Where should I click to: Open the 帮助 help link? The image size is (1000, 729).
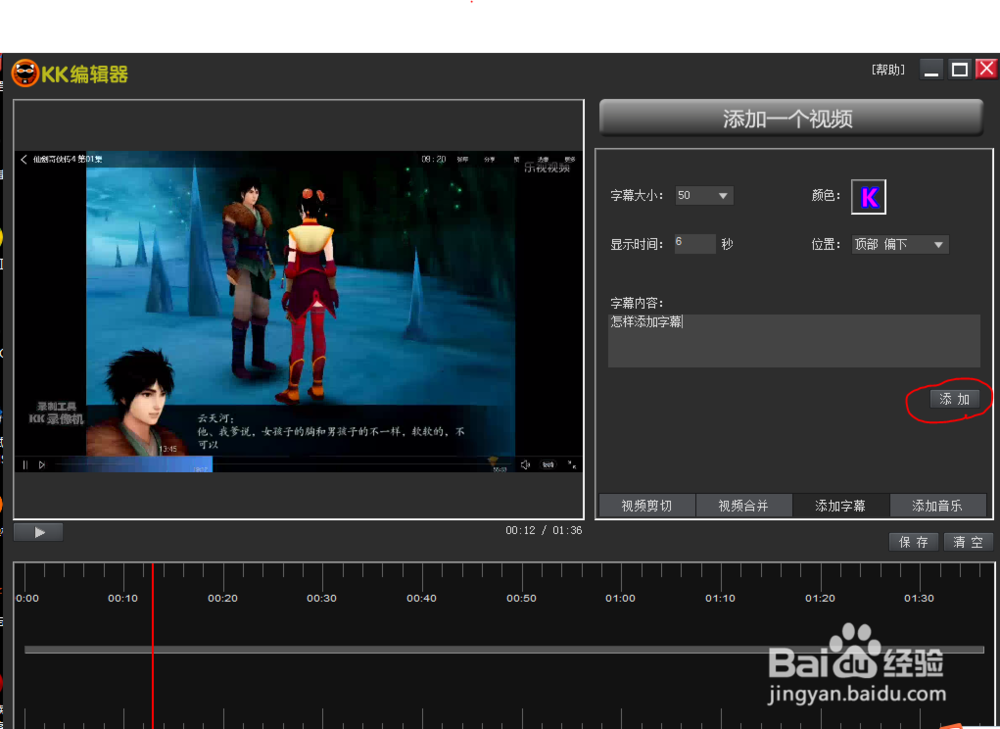[888, 70]
